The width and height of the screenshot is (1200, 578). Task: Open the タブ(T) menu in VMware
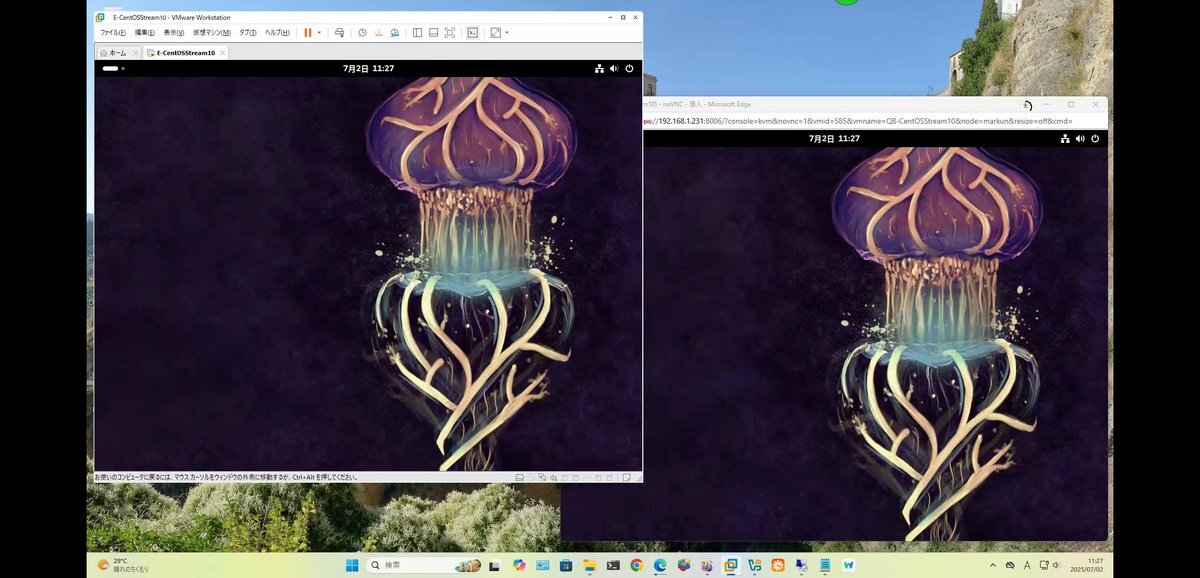247,32
